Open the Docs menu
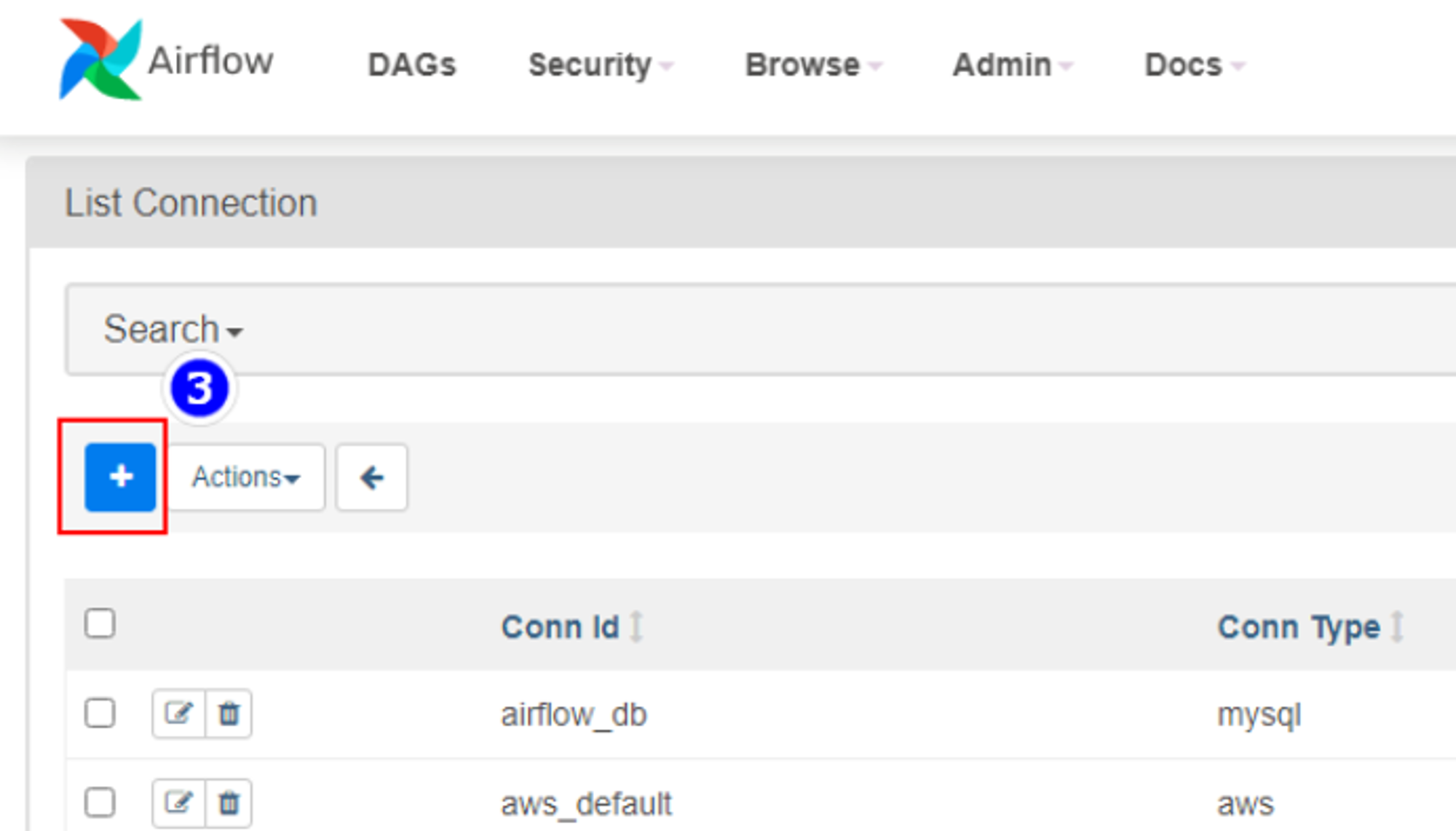 [1194, 65]
